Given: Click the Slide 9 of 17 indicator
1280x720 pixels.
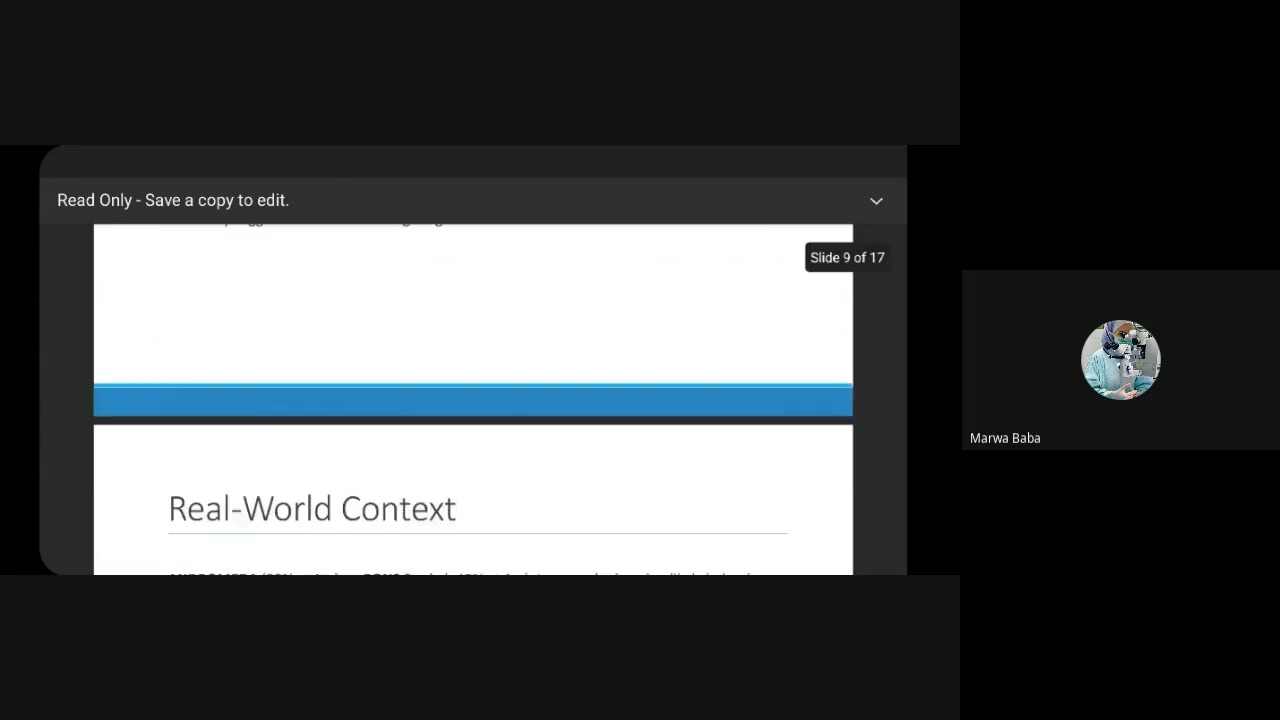Looking at the screenshot, I should pos(847,257).
